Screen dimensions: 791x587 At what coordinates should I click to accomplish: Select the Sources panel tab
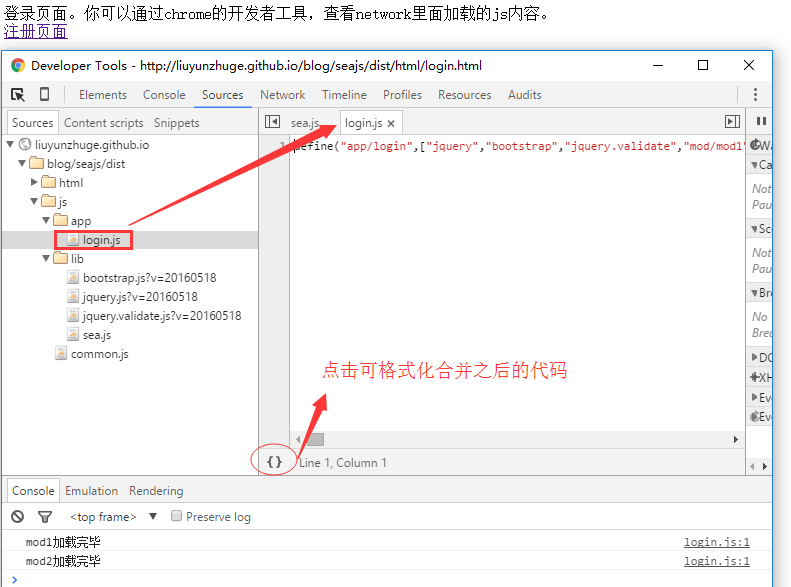pyautogui.click(x=222, y=95)
